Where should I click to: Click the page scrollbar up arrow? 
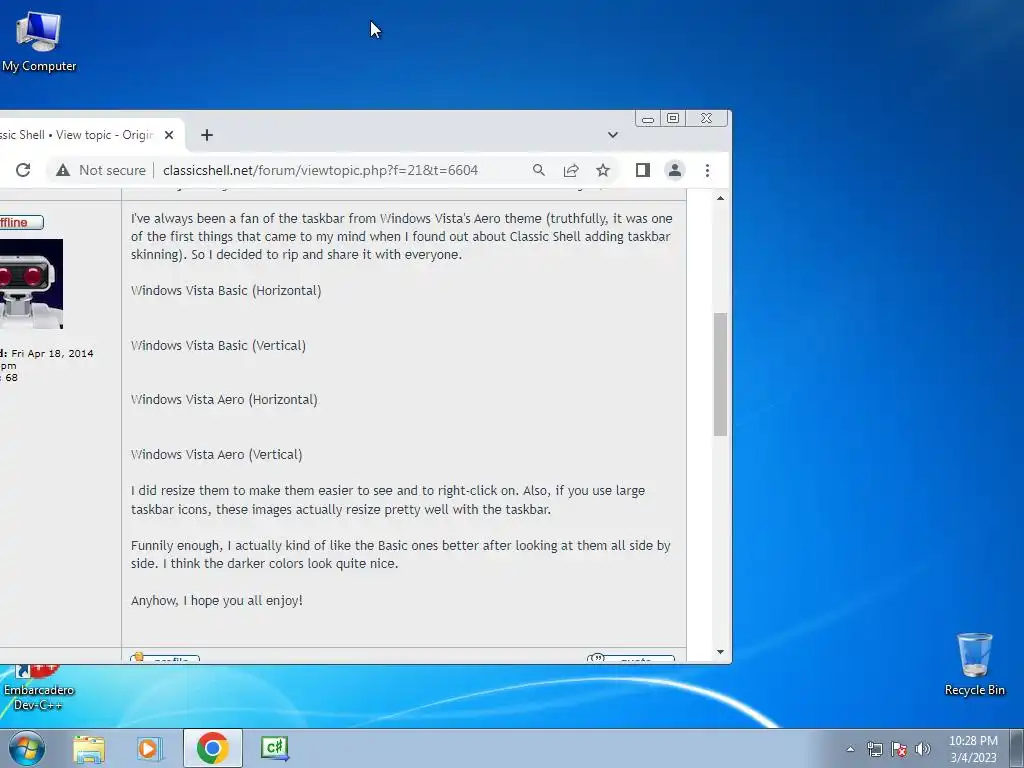(x=720, y=198)
